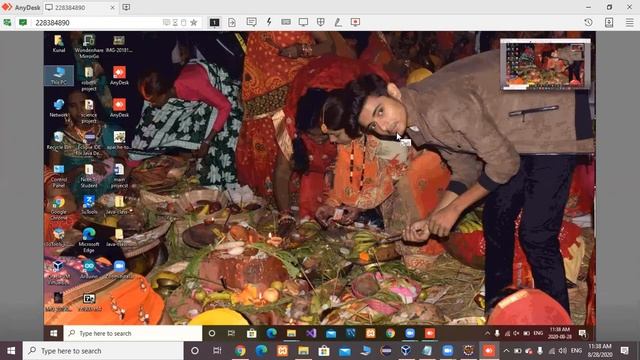Open remote notification center icon
The height and width of the screenshot is (360, 640).
583,333
